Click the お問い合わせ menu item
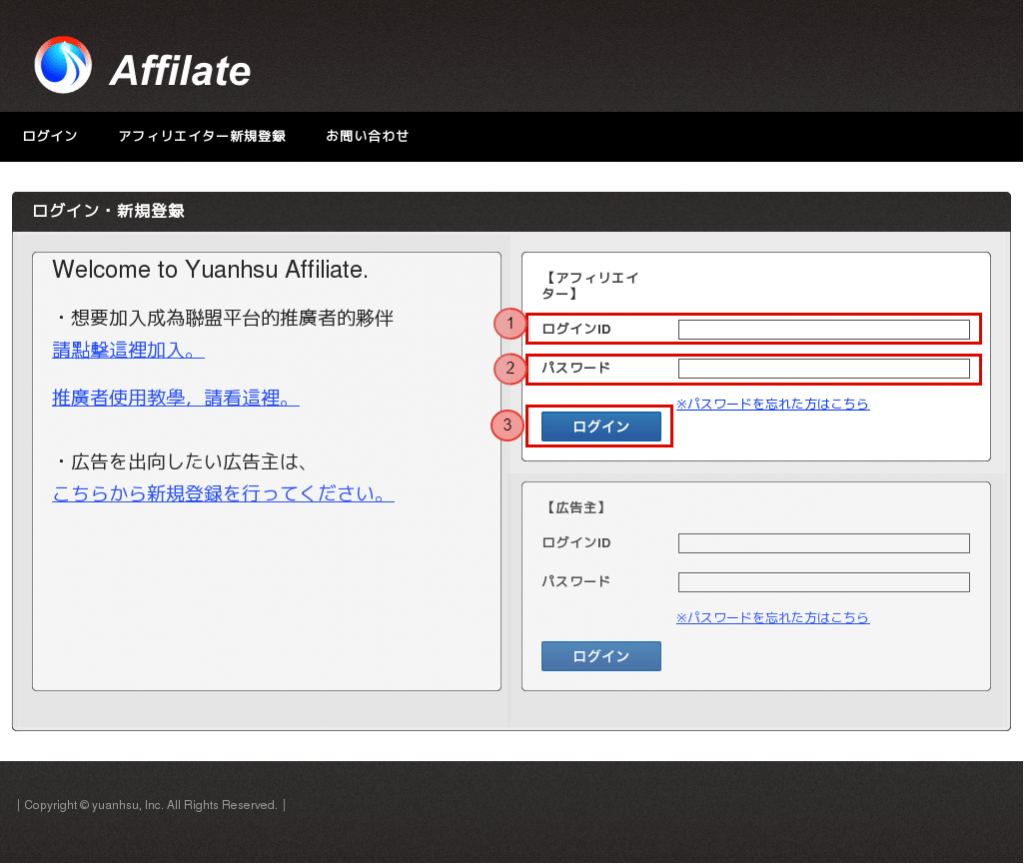 [367, 136]
